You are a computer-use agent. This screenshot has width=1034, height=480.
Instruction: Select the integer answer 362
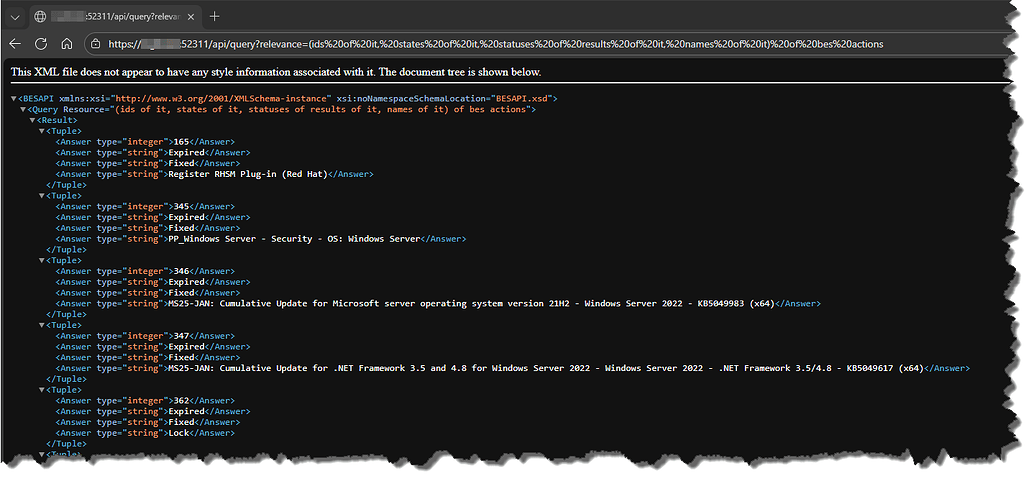pos(182,400)
